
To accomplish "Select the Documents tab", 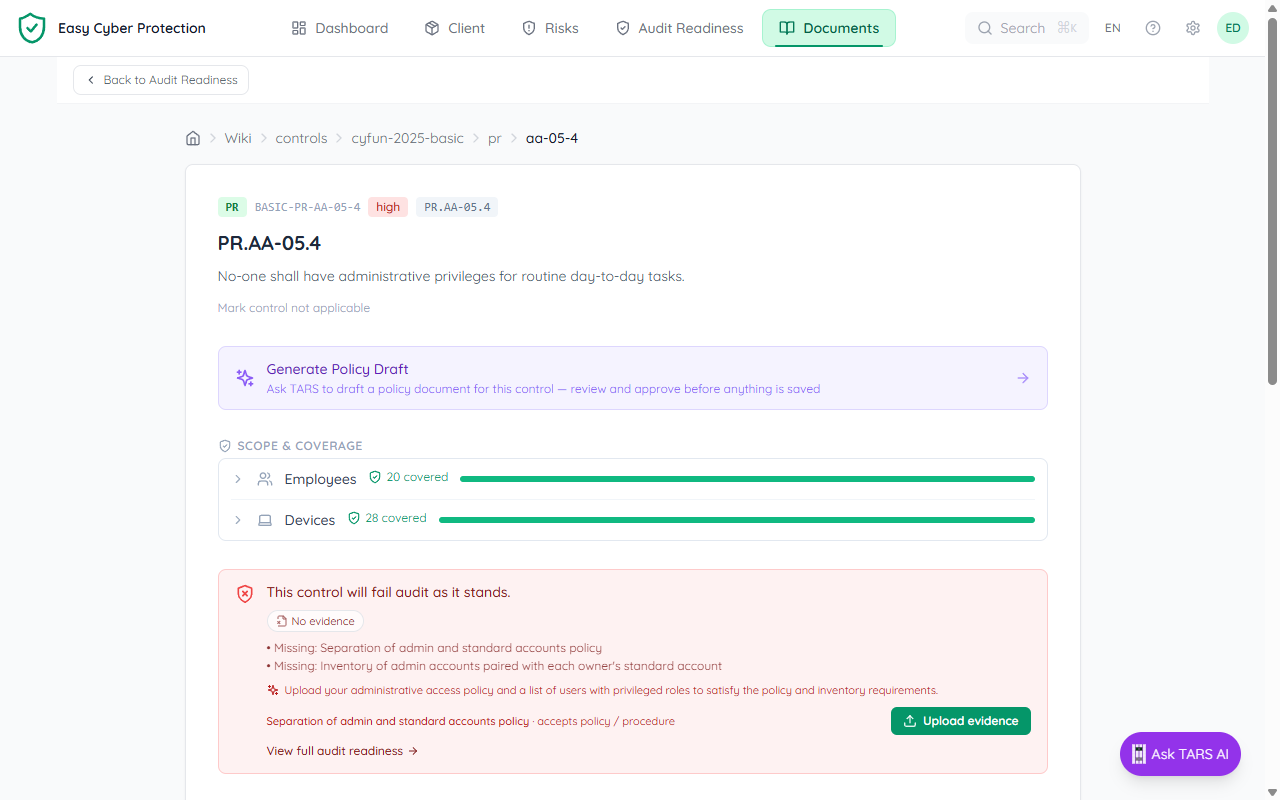I will (829, 28).
